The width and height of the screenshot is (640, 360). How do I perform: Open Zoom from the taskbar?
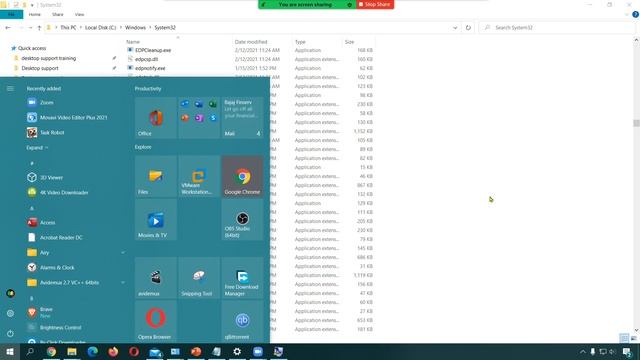(x=258, y=352)
